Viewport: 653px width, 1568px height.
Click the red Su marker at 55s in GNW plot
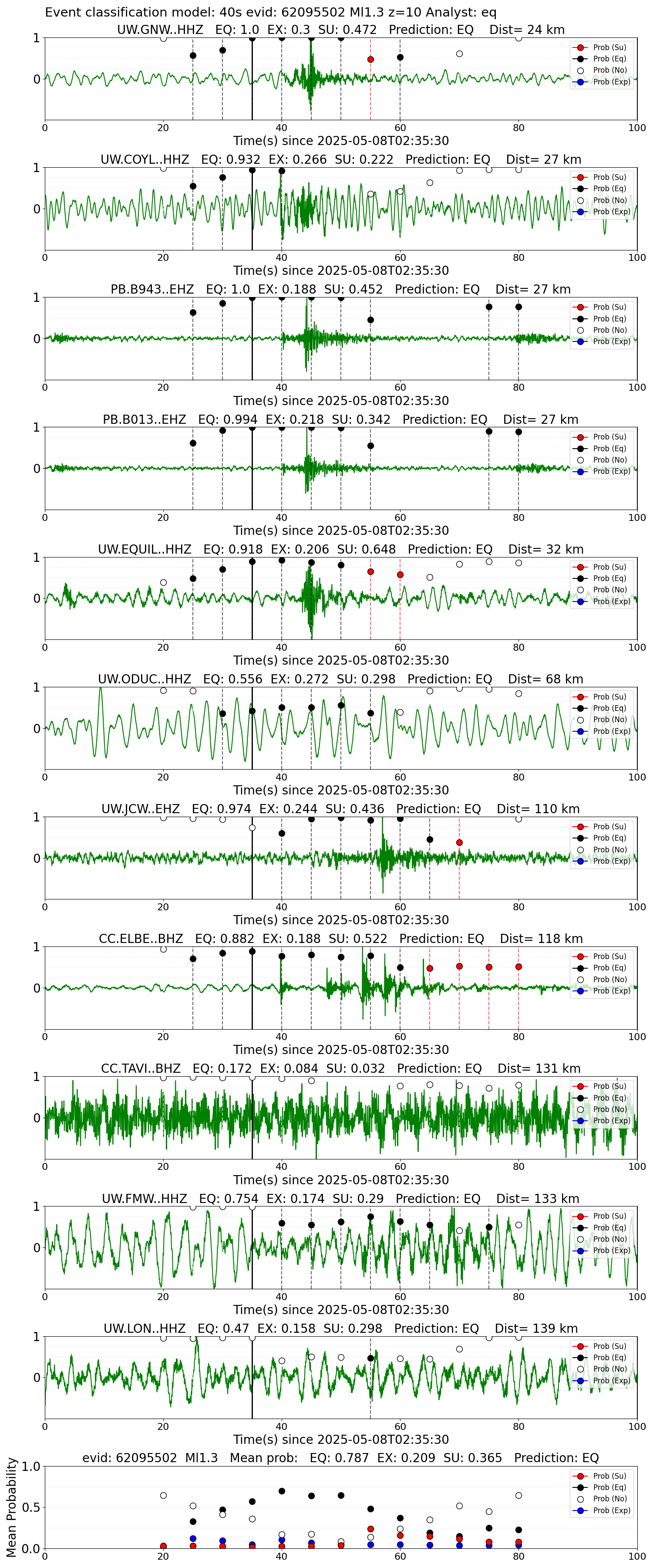[370, 60]
